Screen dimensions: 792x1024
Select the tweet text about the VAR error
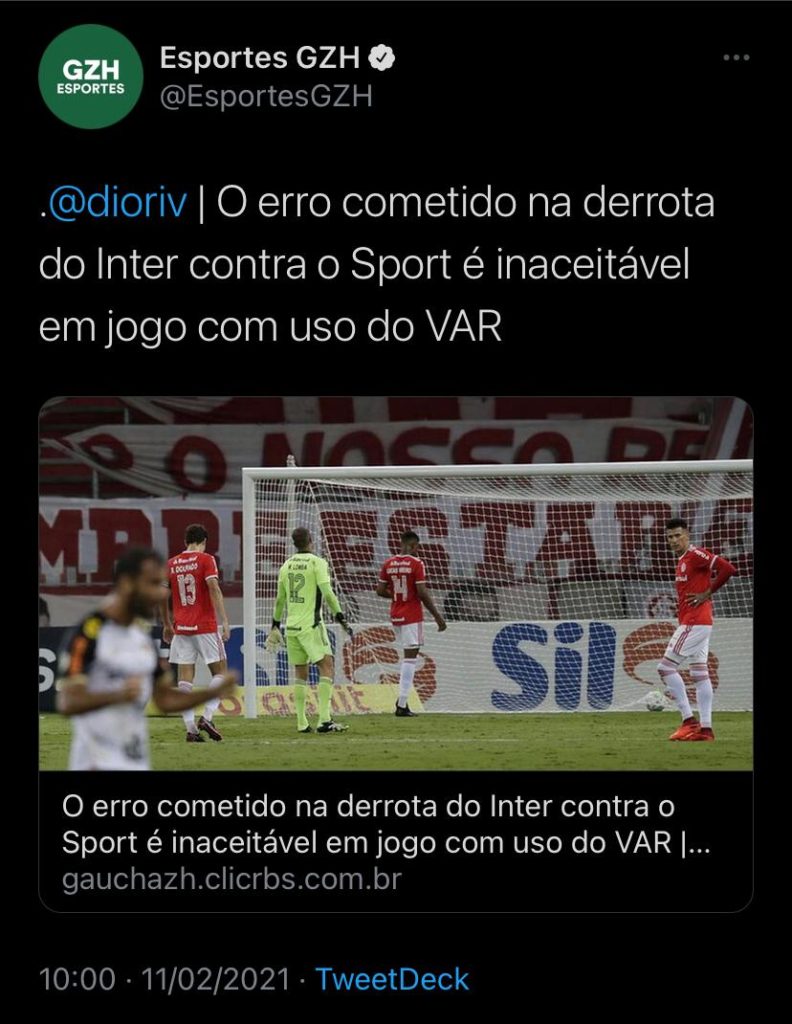click(377, 264)
